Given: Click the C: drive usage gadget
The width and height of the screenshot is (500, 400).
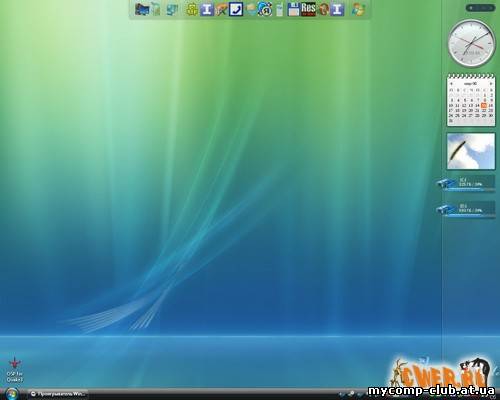Looking at the screenshot, I should click(x=467, y=184).
